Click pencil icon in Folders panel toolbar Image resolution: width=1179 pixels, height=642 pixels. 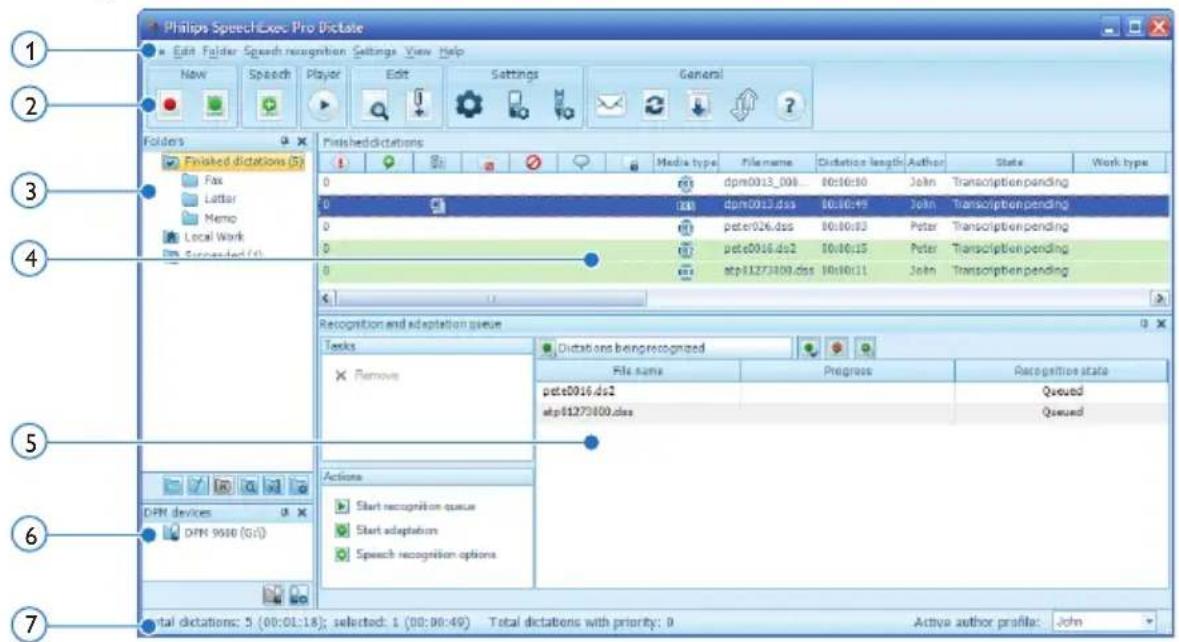tap(197, 486)
